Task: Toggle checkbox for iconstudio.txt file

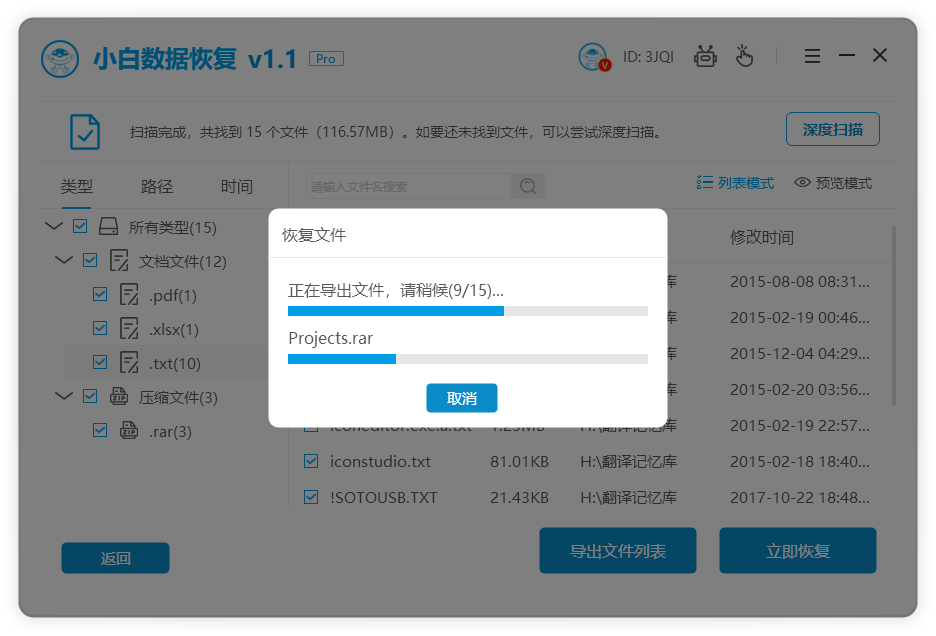Action: [x=311, y=461]
